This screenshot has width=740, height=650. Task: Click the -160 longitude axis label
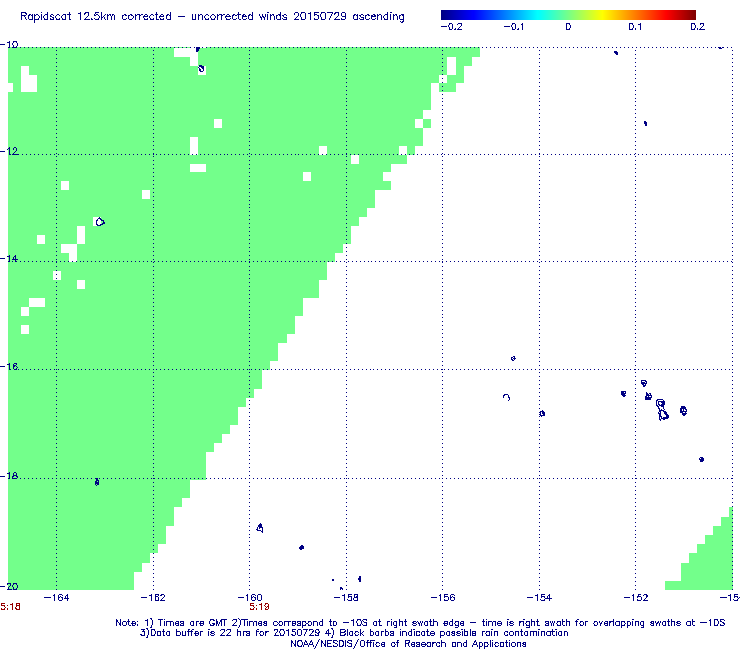coord(250,598)
